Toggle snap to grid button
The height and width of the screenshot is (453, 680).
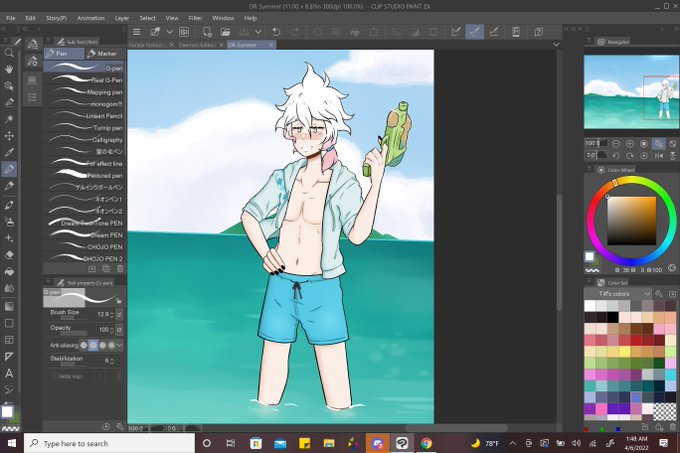[494, 32]
